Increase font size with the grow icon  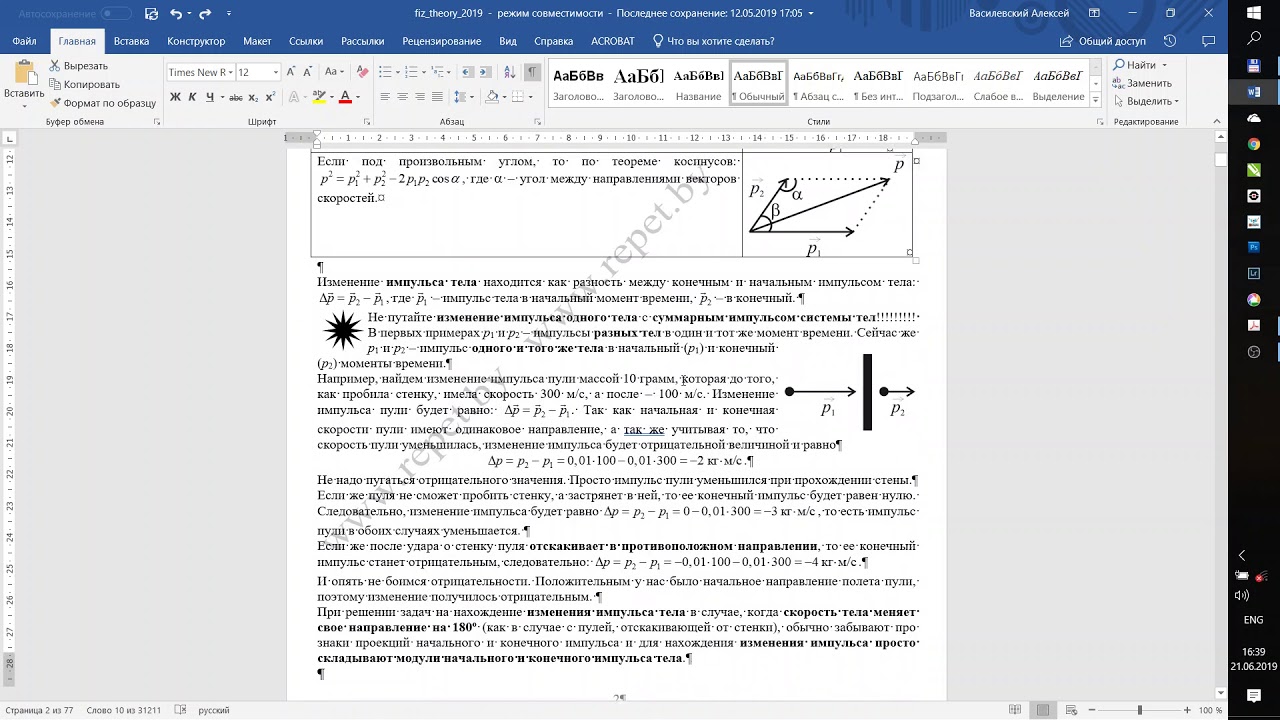pyautogui.click(x=292, y=72)
